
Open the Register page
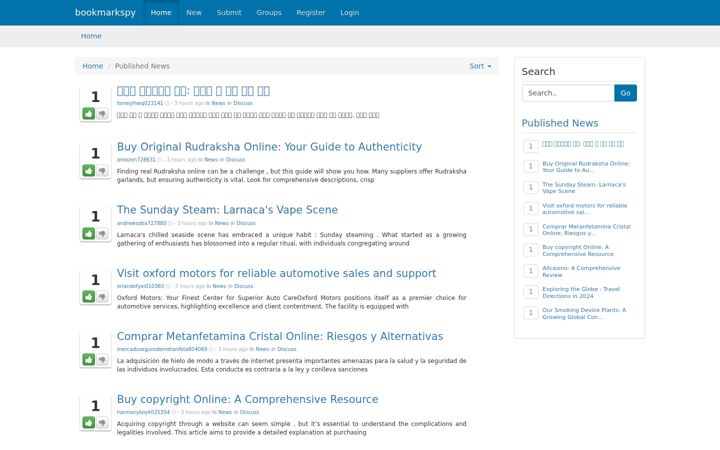tap(311, 12)
